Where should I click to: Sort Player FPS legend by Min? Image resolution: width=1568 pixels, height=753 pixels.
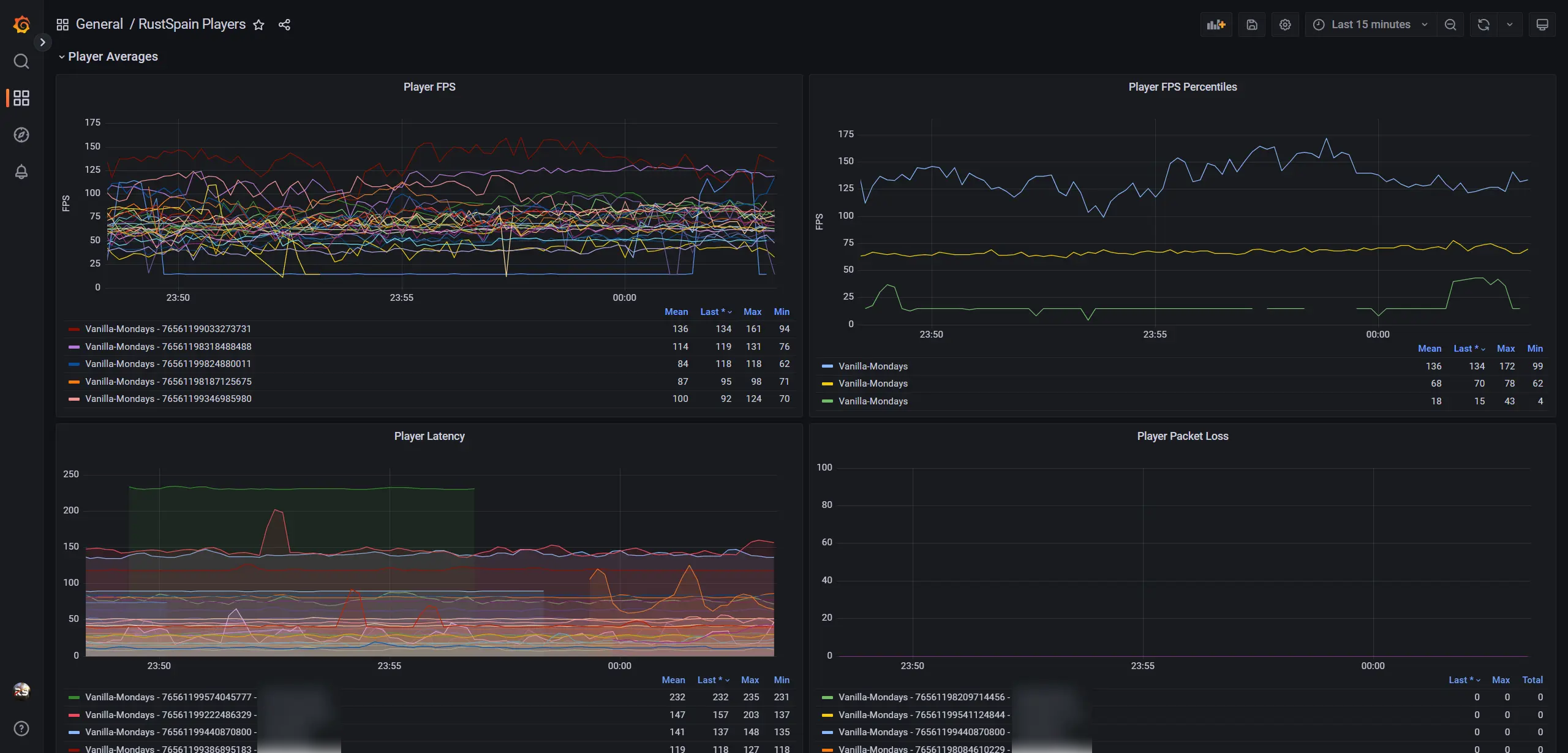pos(782,312)
